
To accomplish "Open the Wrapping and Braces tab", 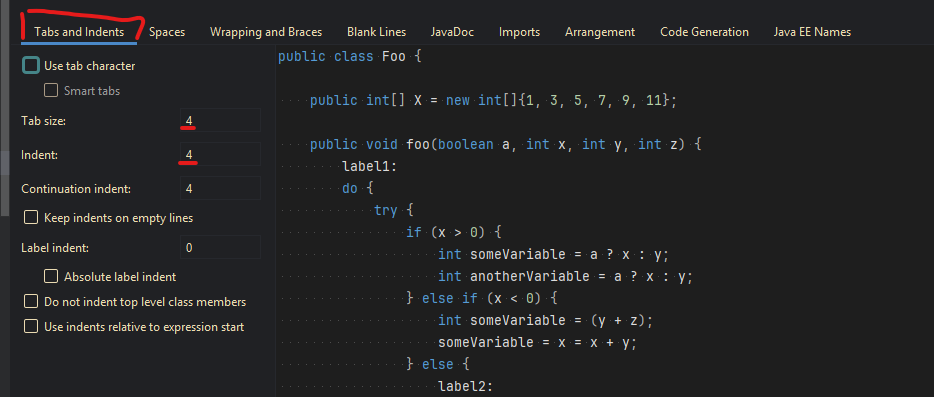I will point(266,32).
